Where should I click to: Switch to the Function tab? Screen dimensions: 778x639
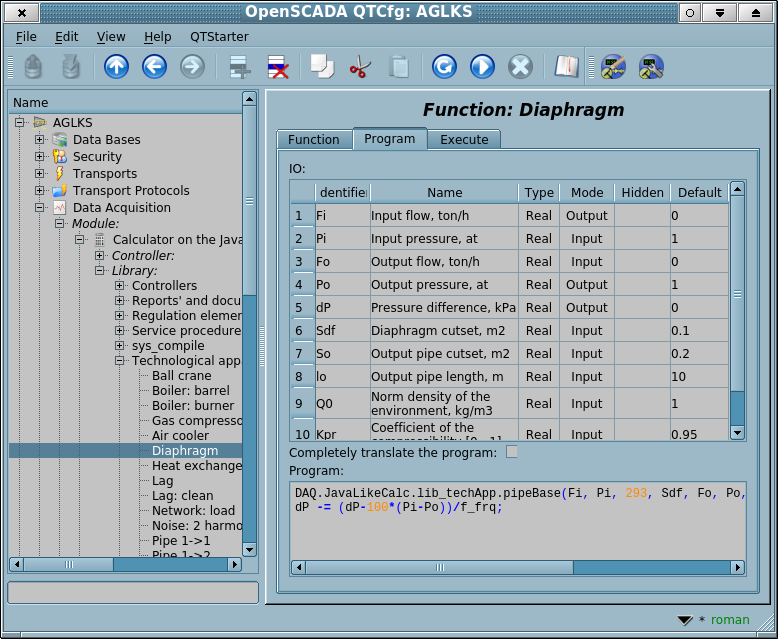tap(313, 140)
